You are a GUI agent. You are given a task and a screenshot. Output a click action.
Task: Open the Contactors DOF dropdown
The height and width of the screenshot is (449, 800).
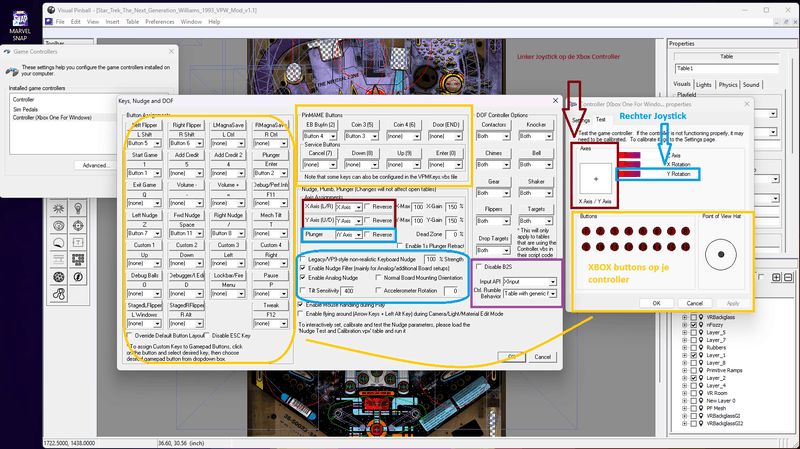[493, 137]
